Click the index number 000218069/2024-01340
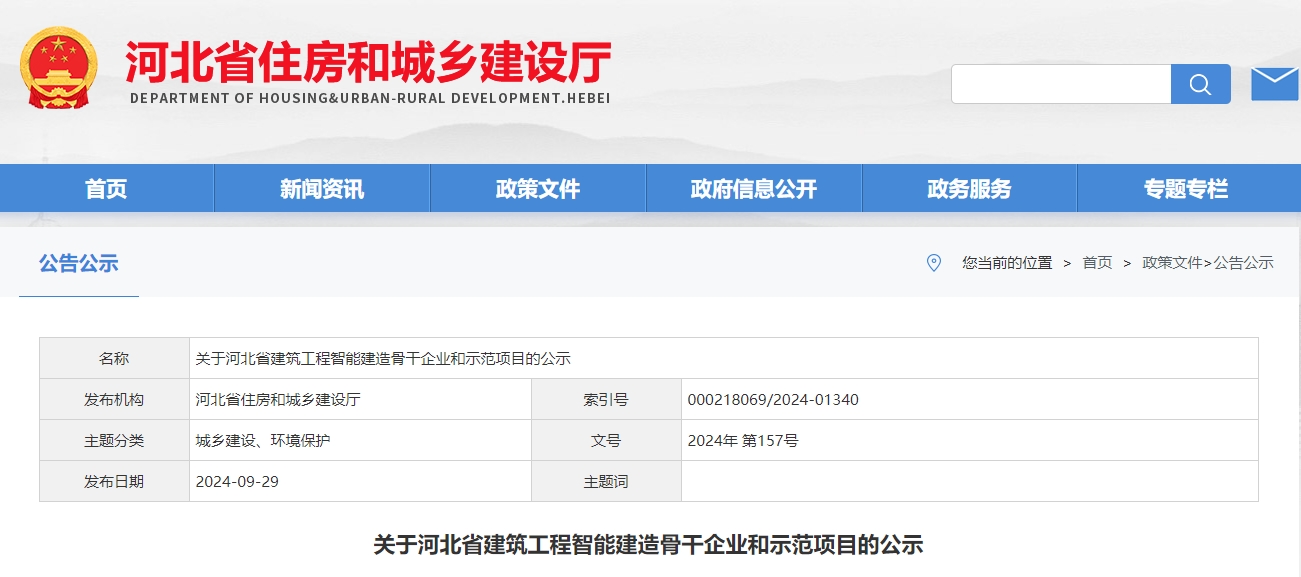Screen dimensions: 1301x577 point(773,399)
